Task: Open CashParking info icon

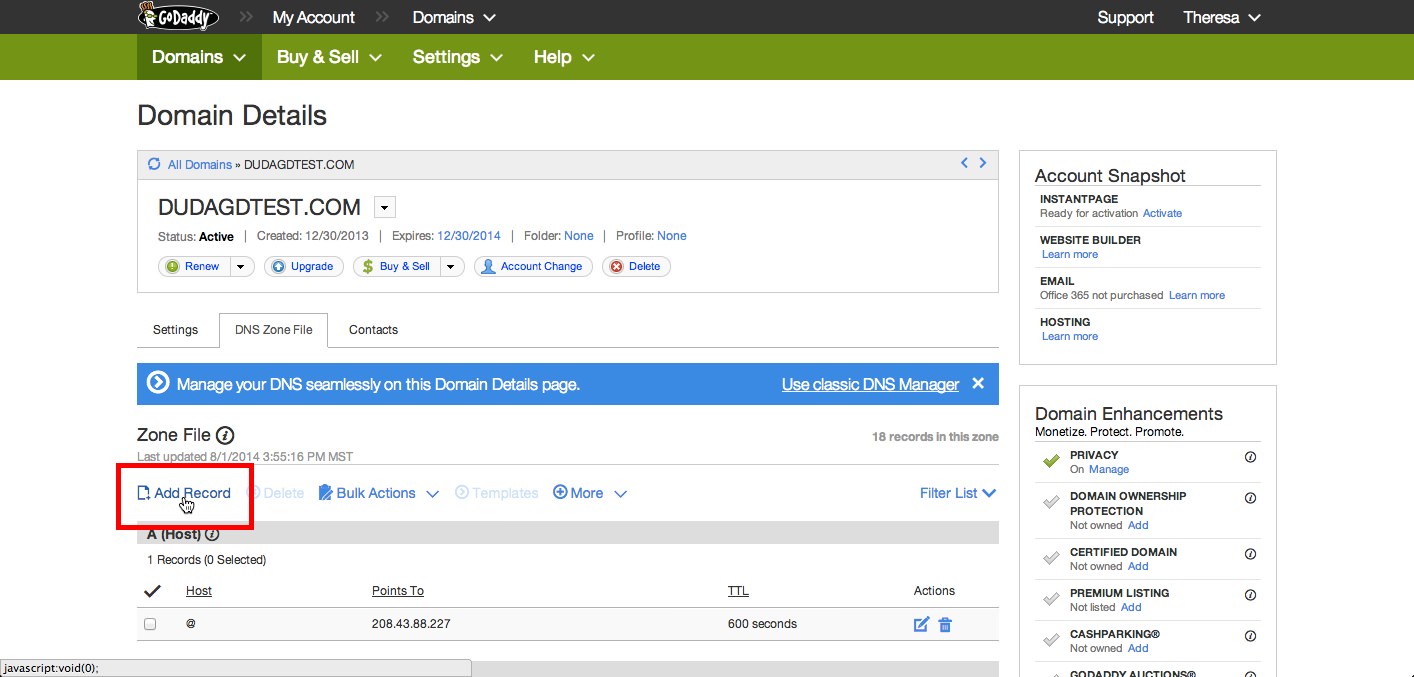Action: click(1250, 635)
